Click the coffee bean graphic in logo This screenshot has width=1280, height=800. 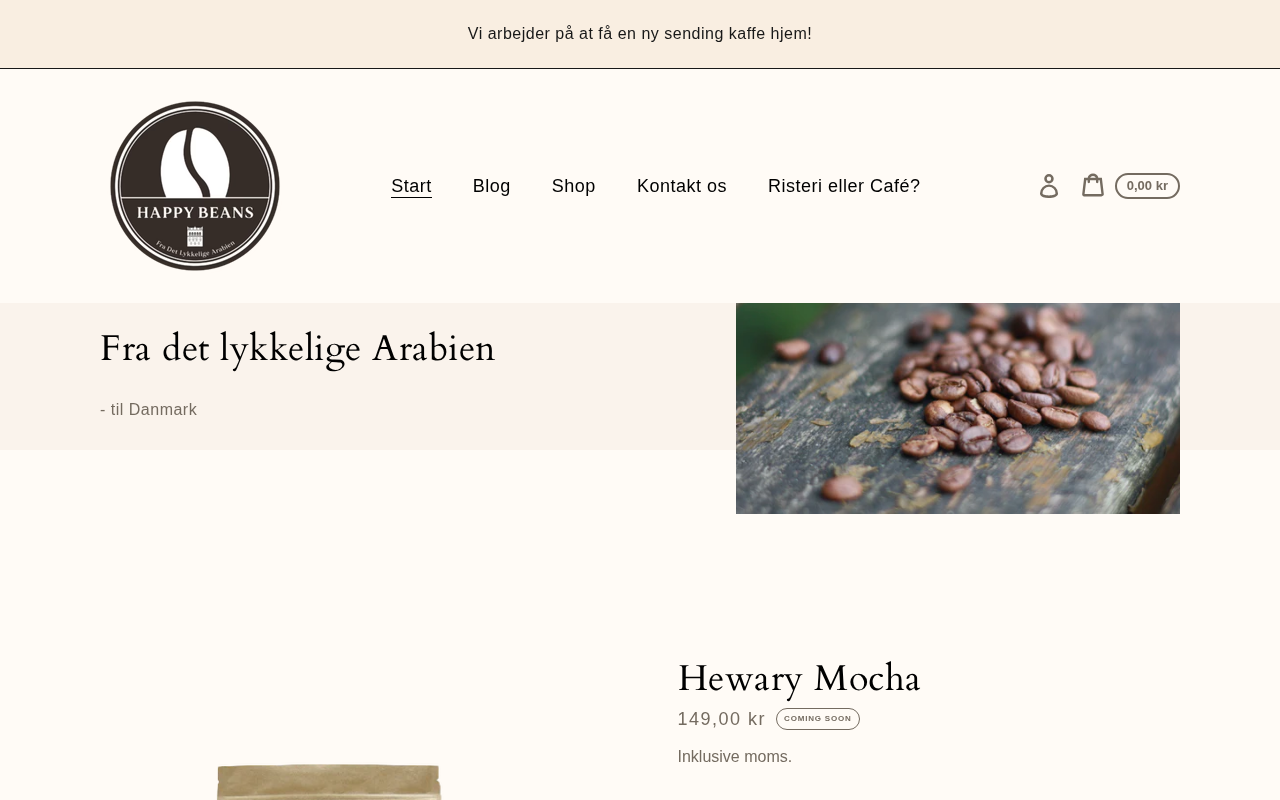(195, 162)
